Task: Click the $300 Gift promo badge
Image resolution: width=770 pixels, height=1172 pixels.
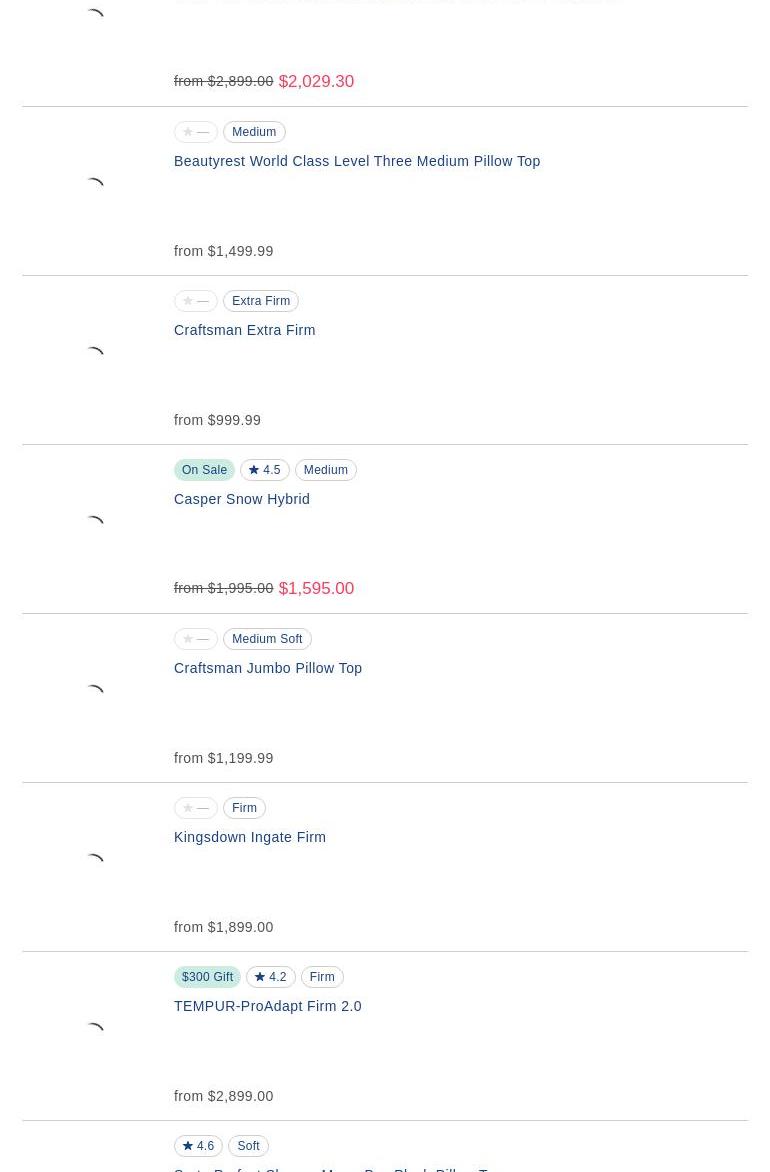Action: pos(208,977)
